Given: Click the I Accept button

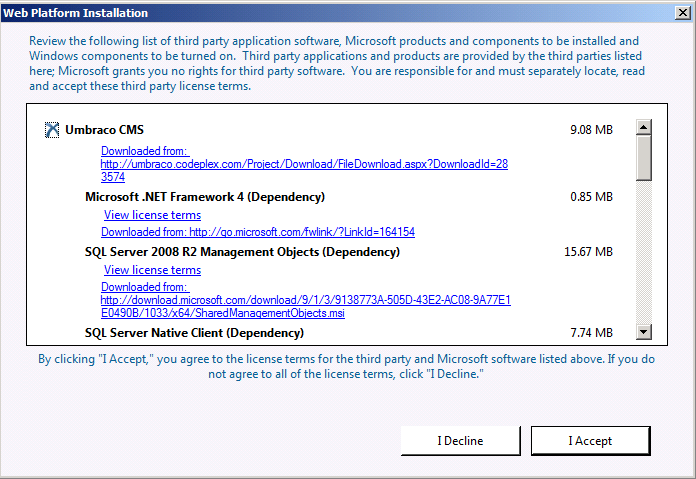Looking at the screenshot, I should tap(590, 440).
